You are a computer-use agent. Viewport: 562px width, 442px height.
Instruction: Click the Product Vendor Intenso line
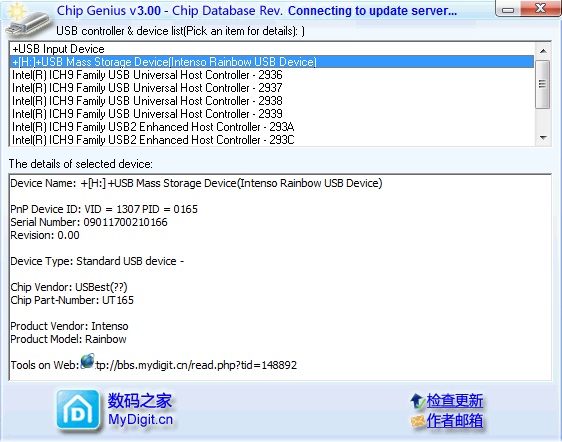point(69,326)
